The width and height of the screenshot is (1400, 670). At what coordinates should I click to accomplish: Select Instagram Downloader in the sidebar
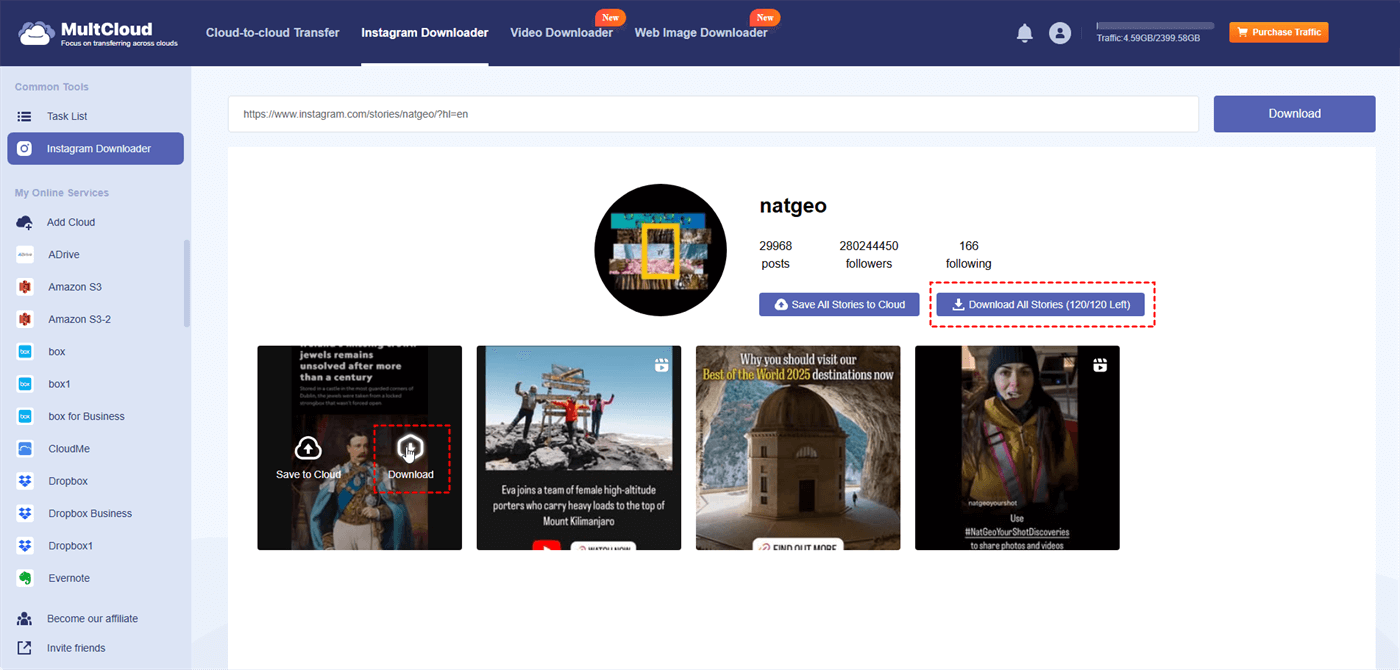click(x=95, y=149)
